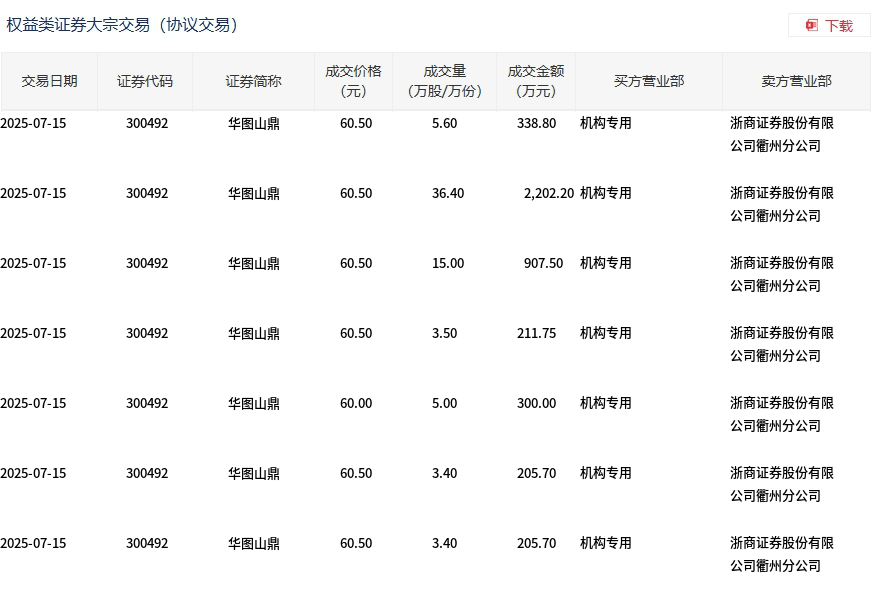Viewport: 872px width, 602px height.
Task: Click the 卖方营业部 column header
Action: pos(796,82)
